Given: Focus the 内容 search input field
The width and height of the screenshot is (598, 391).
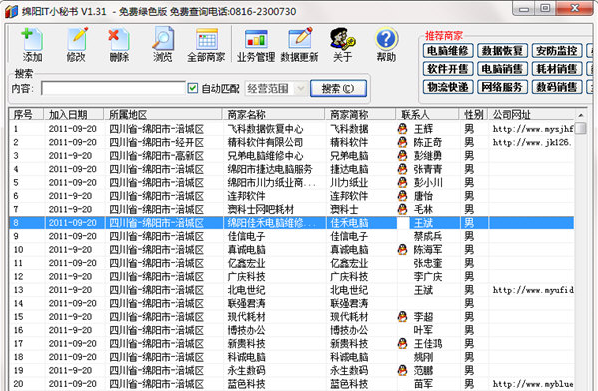Looking at the screenshot, I should pyautogui.click(x=113, y=88).
